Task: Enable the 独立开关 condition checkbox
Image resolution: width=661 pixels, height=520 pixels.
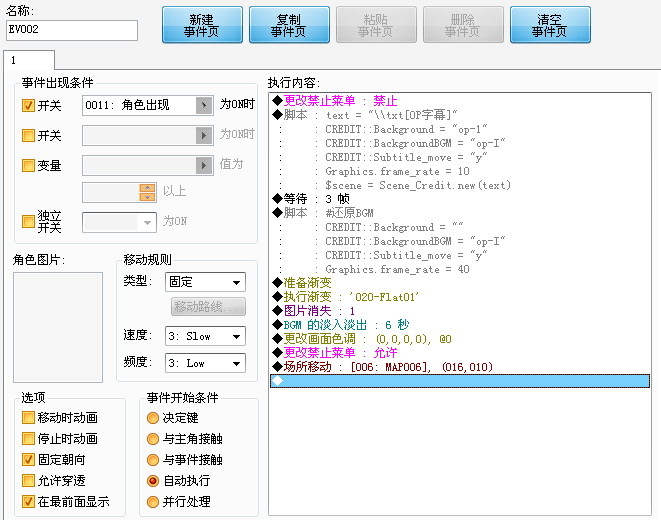Action: [28, 222]
